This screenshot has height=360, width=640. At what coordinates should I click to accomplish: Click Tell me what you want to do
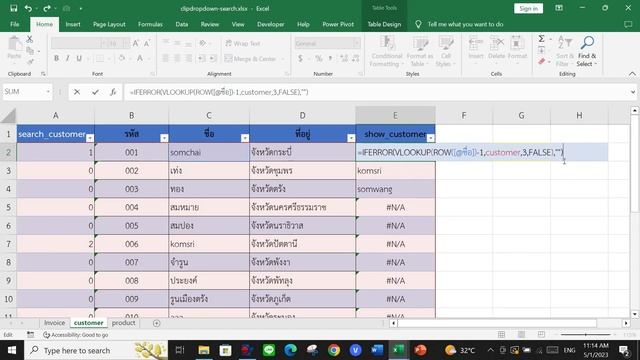(465, 24)
